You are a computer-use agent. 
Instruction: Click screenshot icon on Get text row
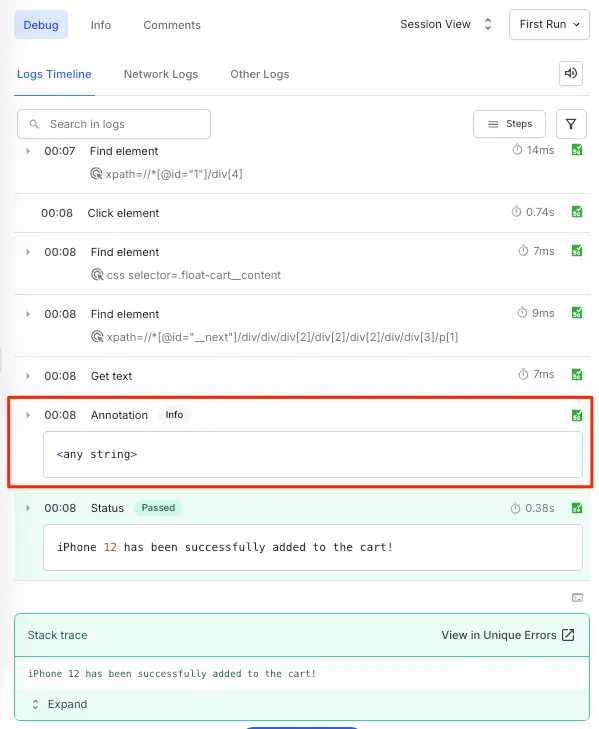577,375
